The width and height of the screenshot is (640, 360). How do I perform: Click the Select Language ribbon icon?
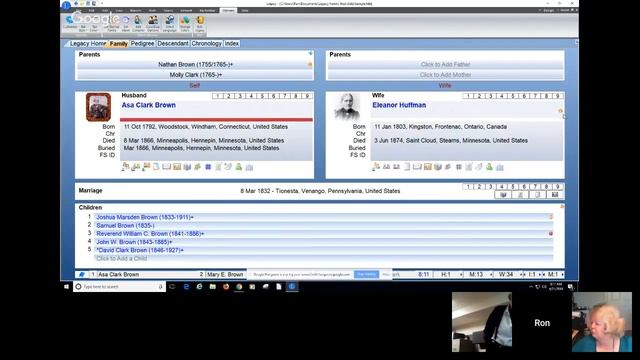(x=170, y=24)
